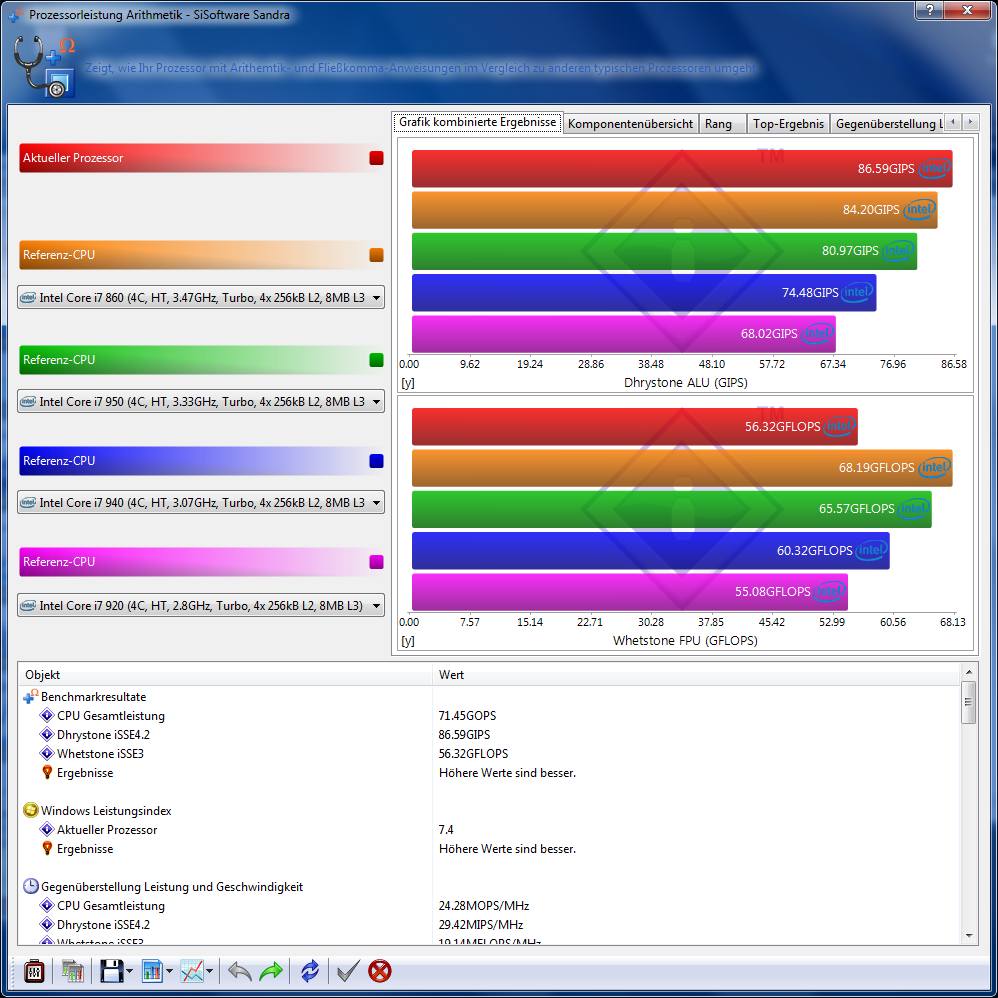Image resolution: width=998 pixels, height=998 pixels.
Task: Open the save icon's dropdown arrow
Action: click(129, 972)
